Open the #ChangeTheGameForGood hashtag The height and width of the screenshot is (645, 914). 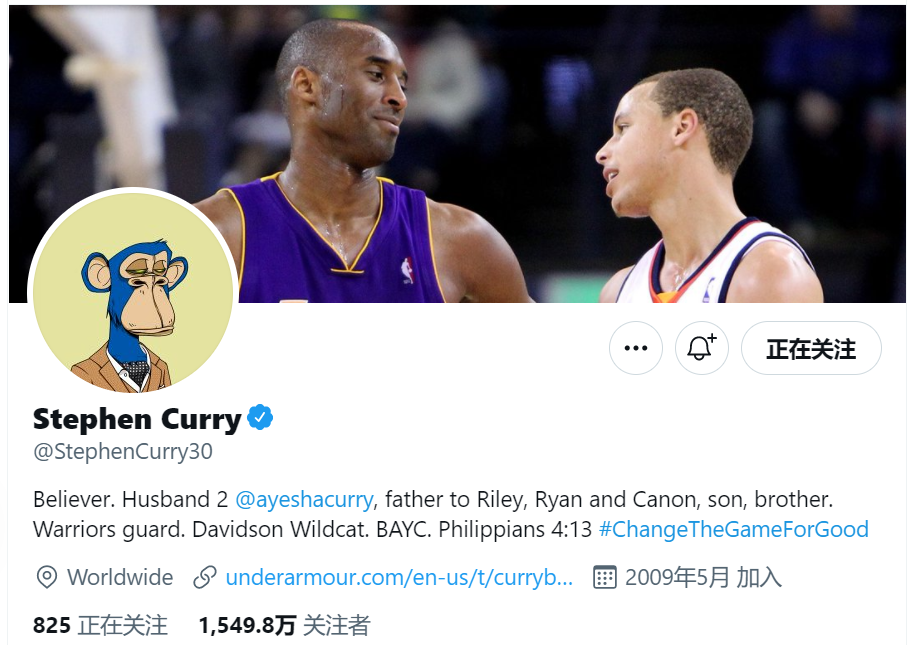(x=733, y=529)
